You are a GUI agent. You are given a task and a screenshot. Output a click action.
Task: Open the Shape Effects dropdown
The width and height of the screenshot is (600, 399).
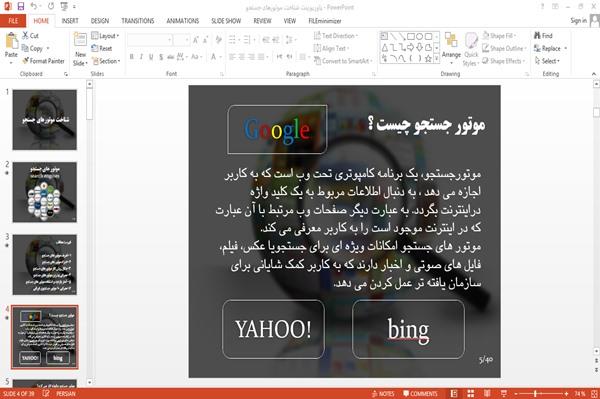pyautogui.click(x=504, y=61)
